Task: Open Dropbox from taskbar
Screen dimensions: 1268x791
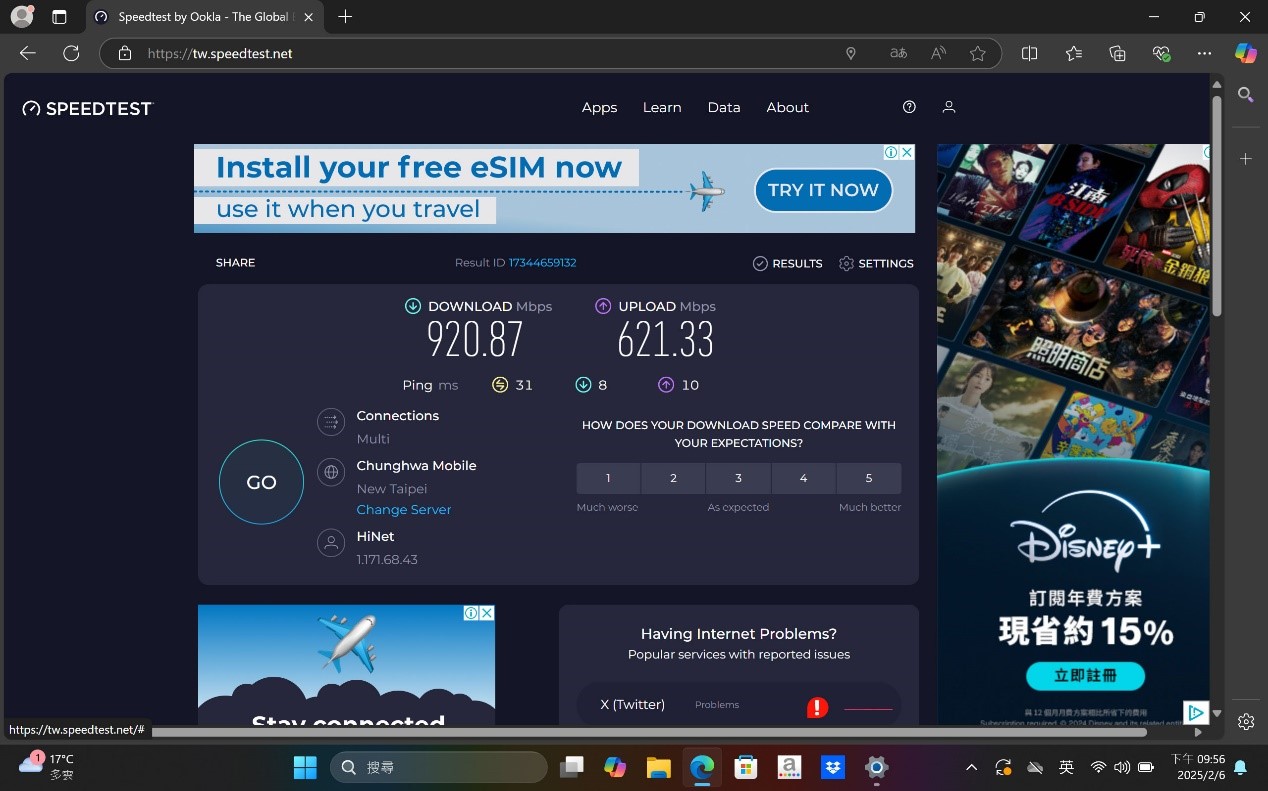Action: point(832,767)
